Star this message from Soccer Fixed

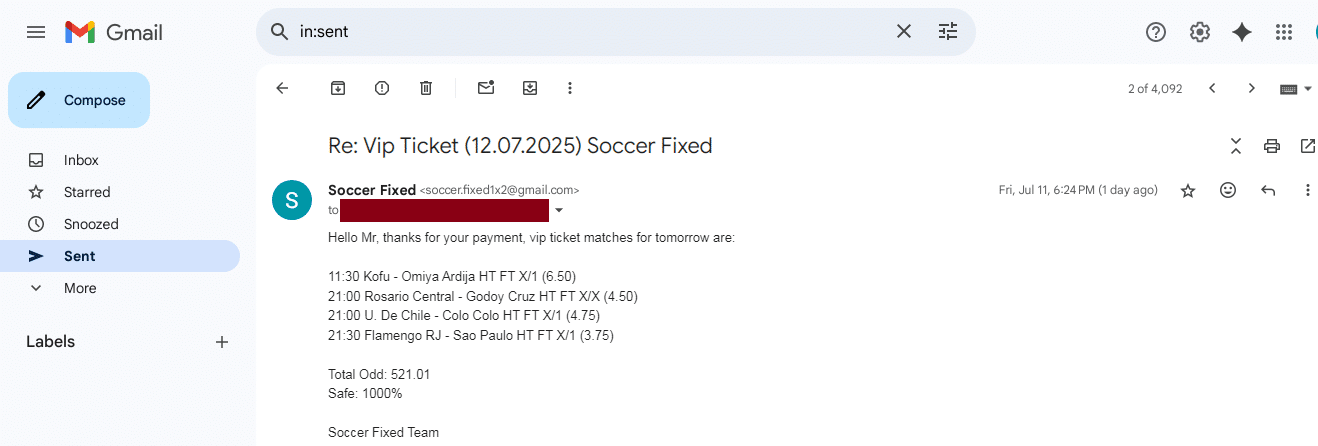point(1188,190)
